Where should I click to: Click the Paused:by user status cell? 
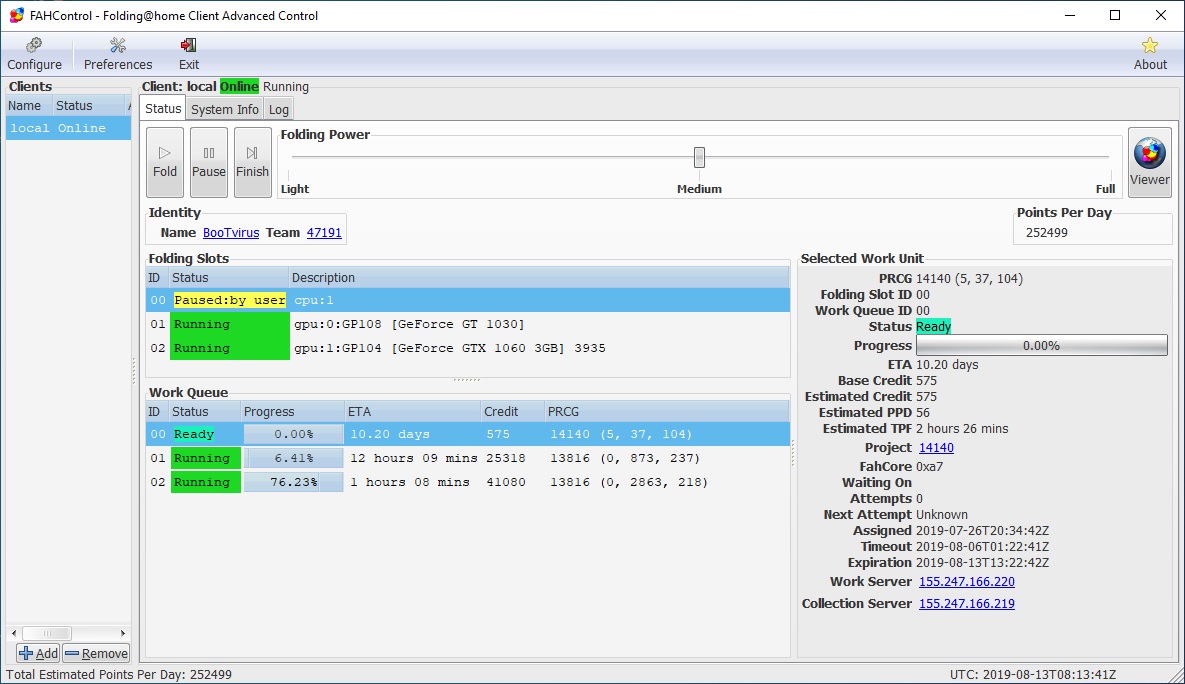pos(230,300)
